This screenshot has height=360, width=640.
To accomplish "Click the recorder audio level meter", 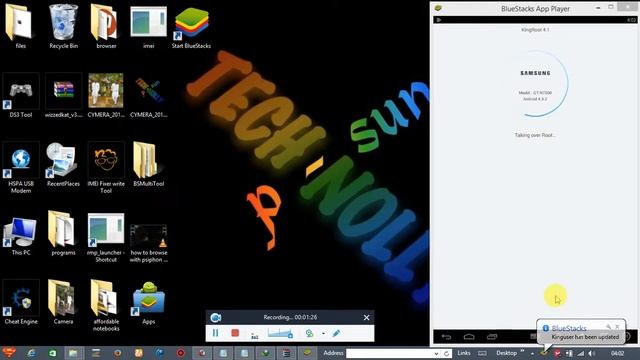I will click(x=280, y=333).
